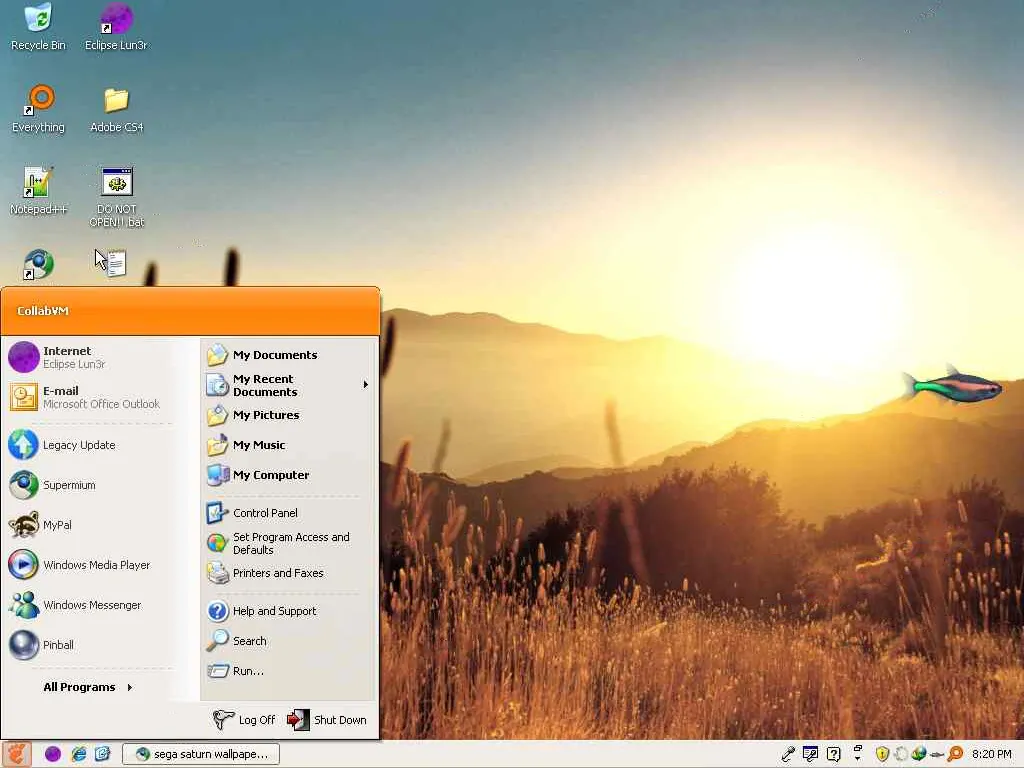Launch purple Eclipse Lun3r quick launch icon
This screenshot has width=1024, height=768.
(x=53, y=754)
